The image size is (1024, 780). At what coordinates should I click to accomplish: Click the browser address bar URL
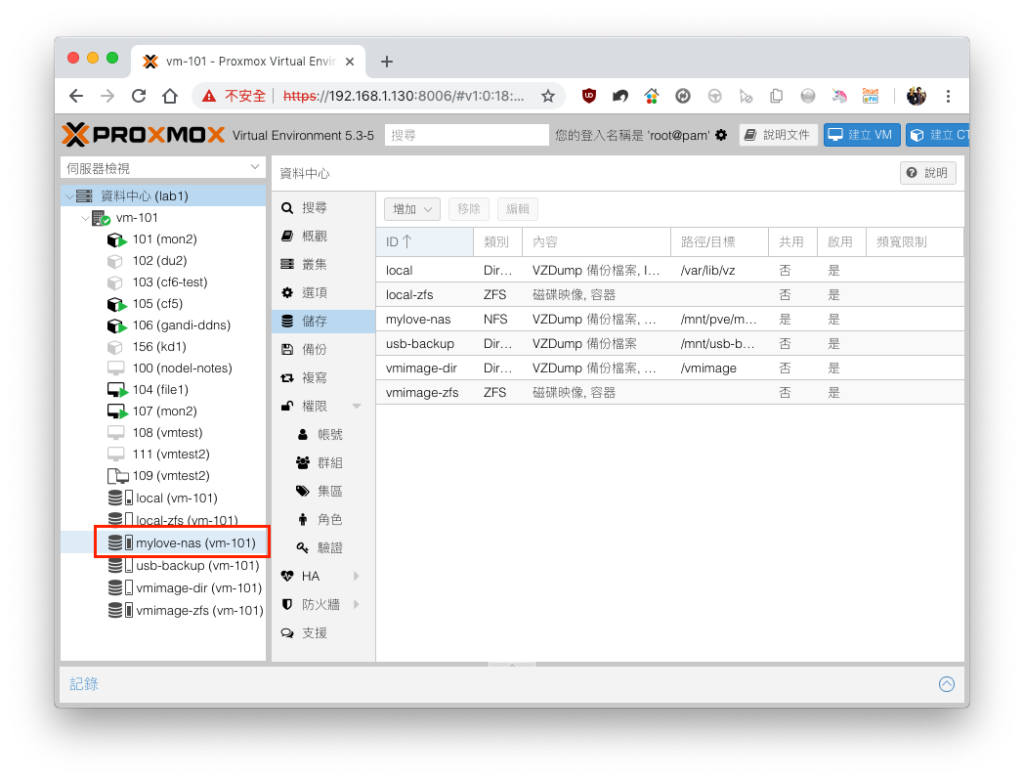(404, 96)
